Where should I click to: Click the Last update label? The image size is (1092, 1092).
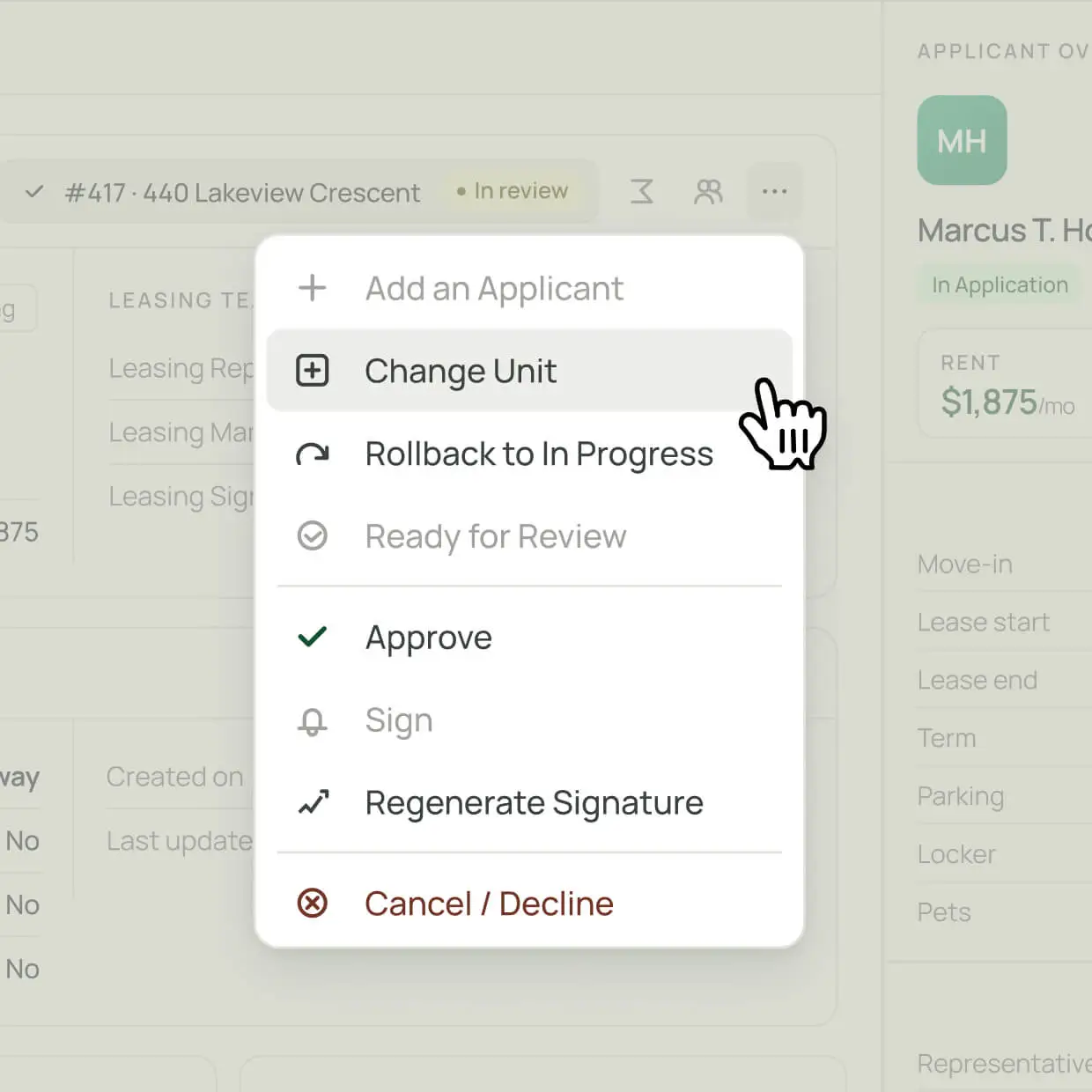(x=180, y=841)
